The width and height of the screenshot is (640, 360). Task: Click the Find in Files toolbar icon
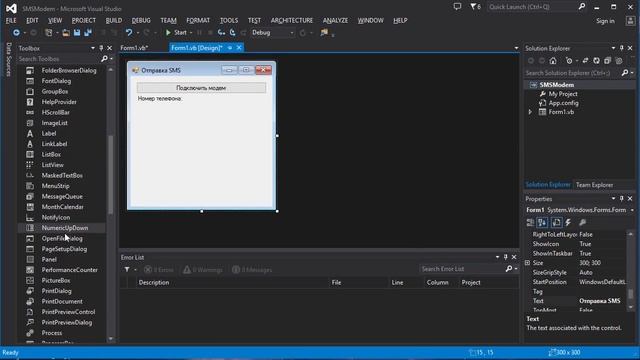324,33
